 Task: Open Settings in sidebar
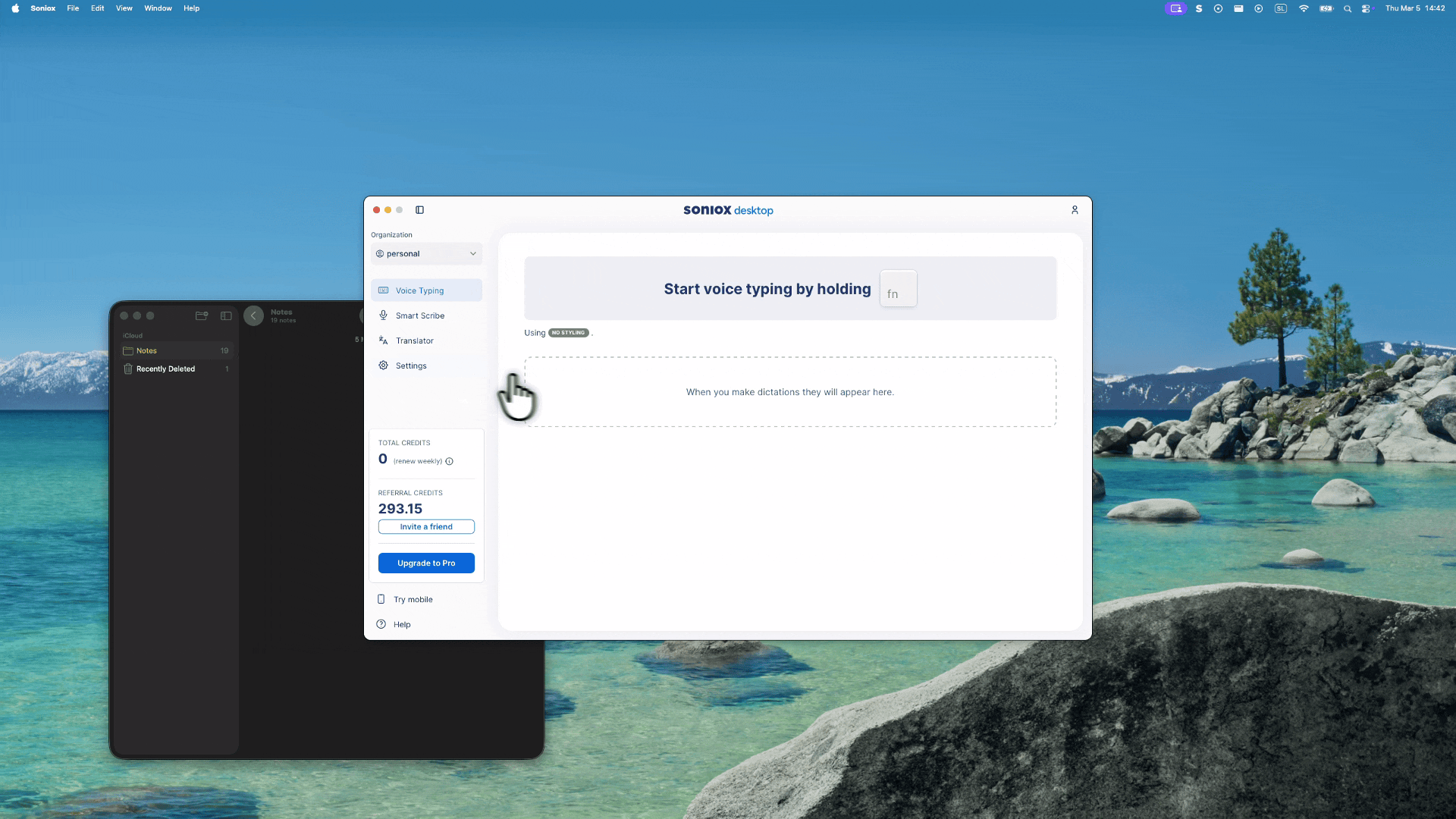pos(411,366)
